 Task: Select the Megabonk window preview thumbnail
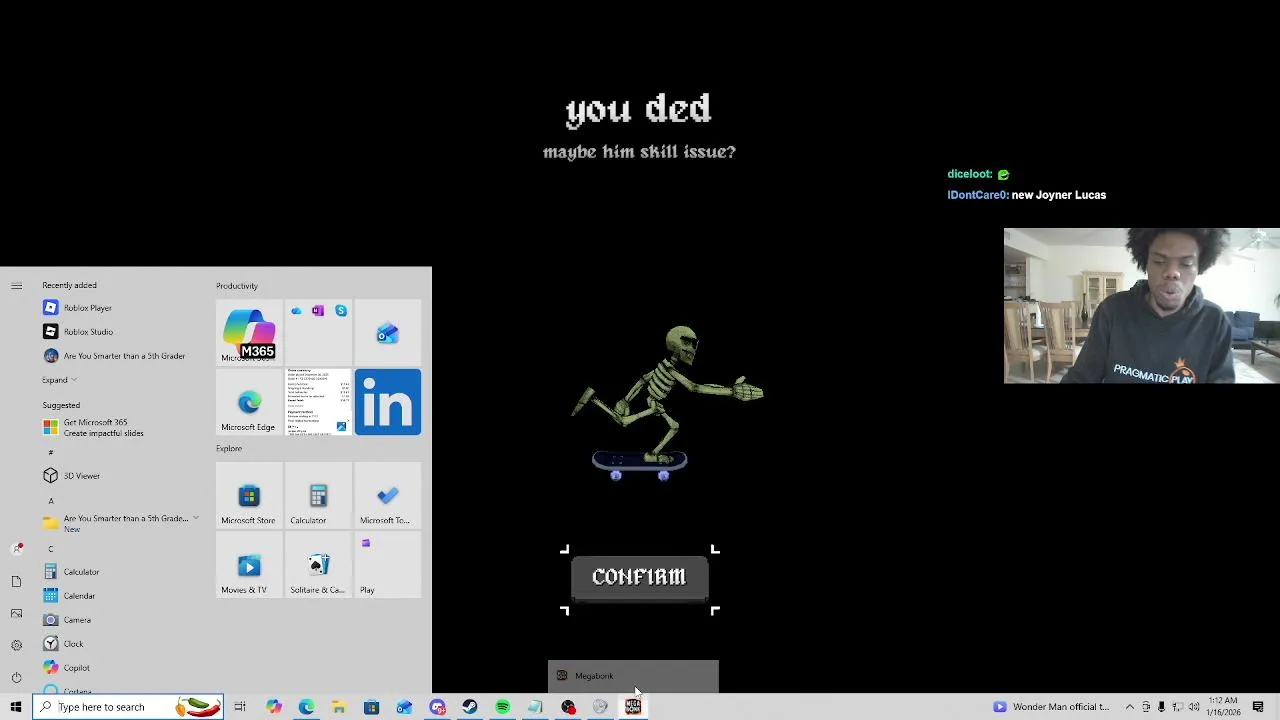(633, 676)
